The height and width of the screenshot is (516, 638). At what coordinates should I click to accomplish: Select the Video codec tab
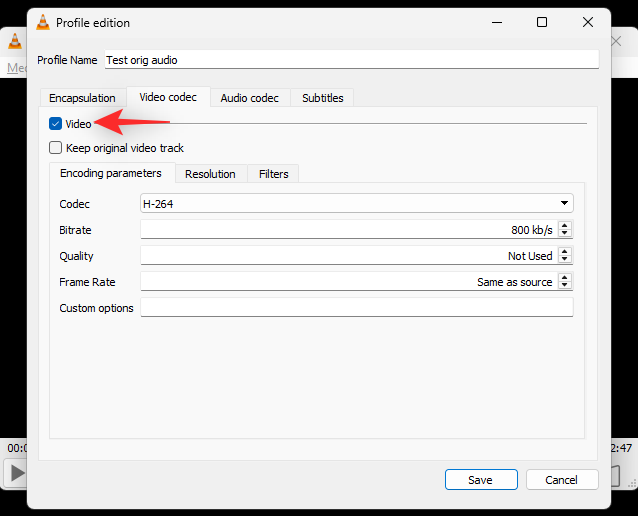[168, 97]
